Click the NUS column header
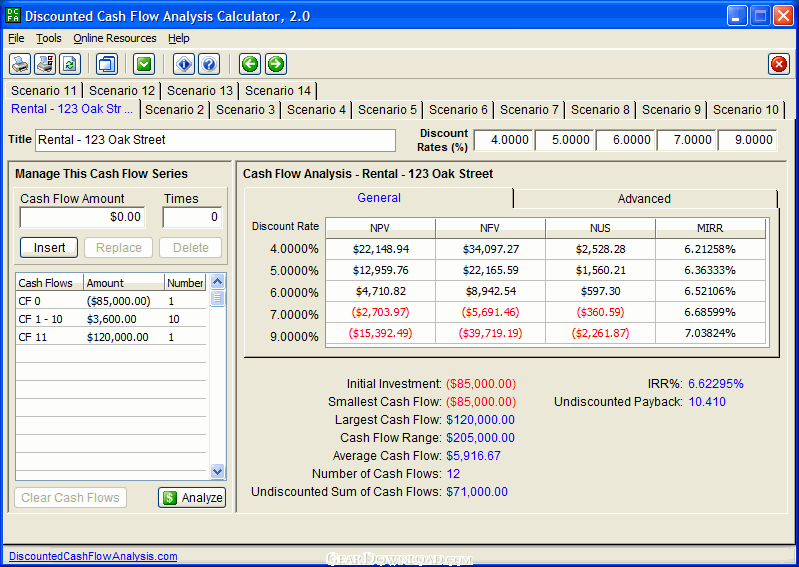 point(600,228)
